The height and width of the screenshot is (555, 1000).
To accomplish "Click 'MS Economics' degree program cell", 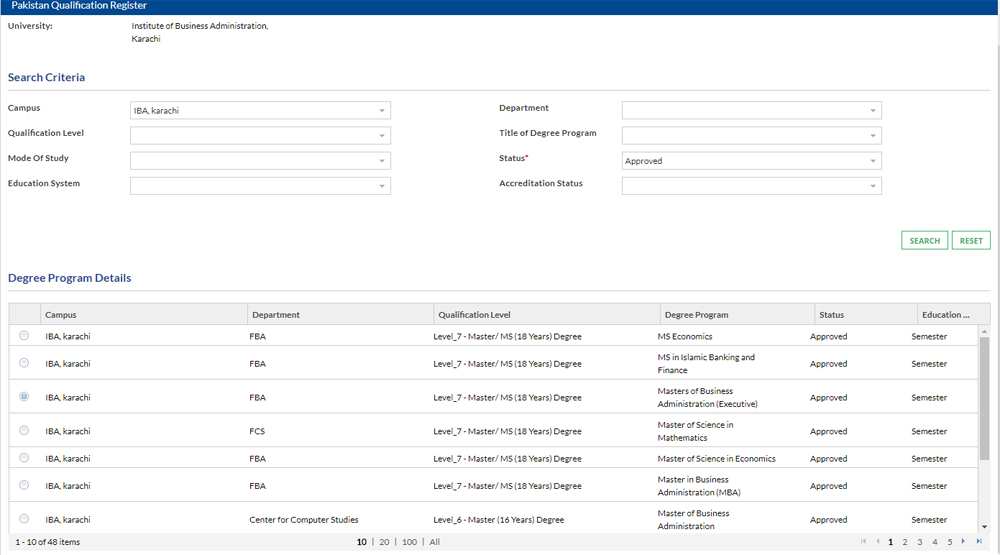I will tap(685, 336).
